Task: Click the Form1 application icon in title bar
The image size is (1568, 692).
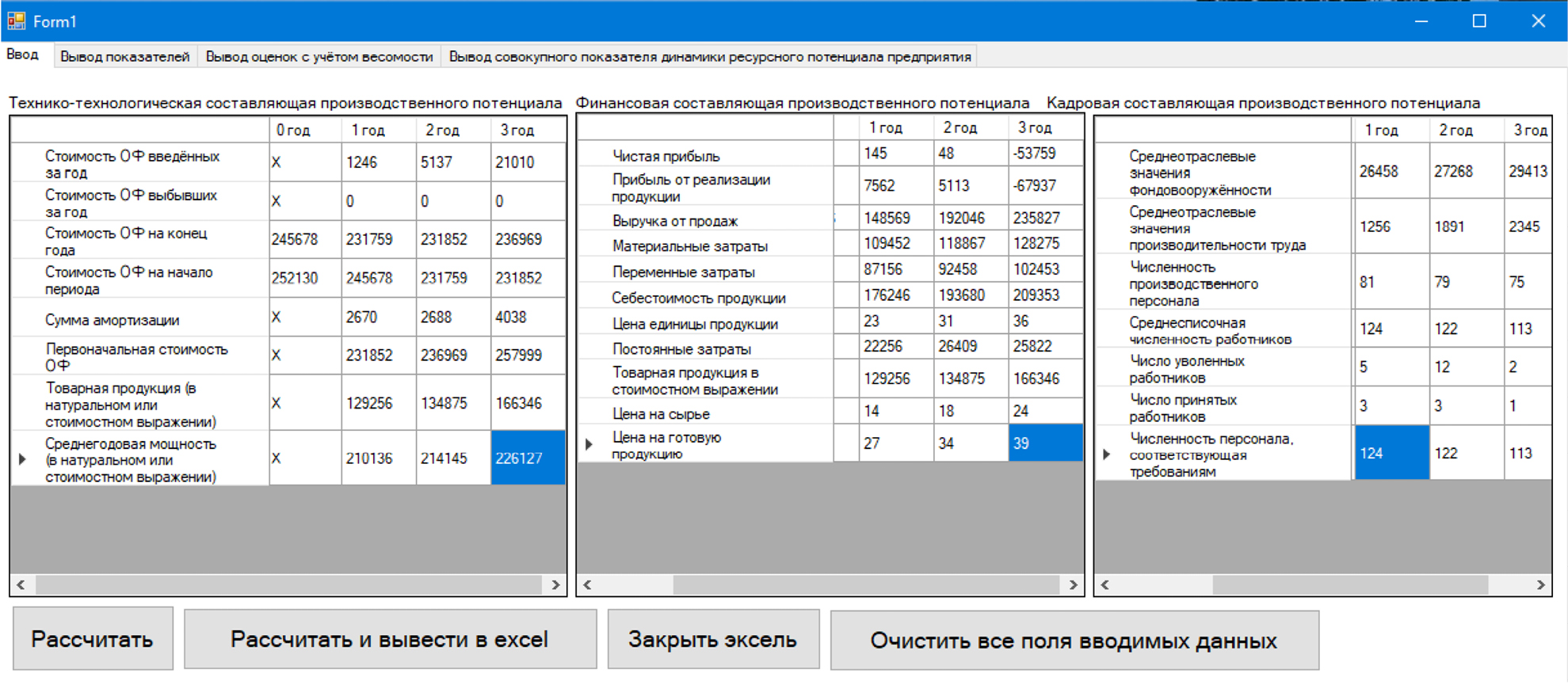Action: tap(16, 21)
